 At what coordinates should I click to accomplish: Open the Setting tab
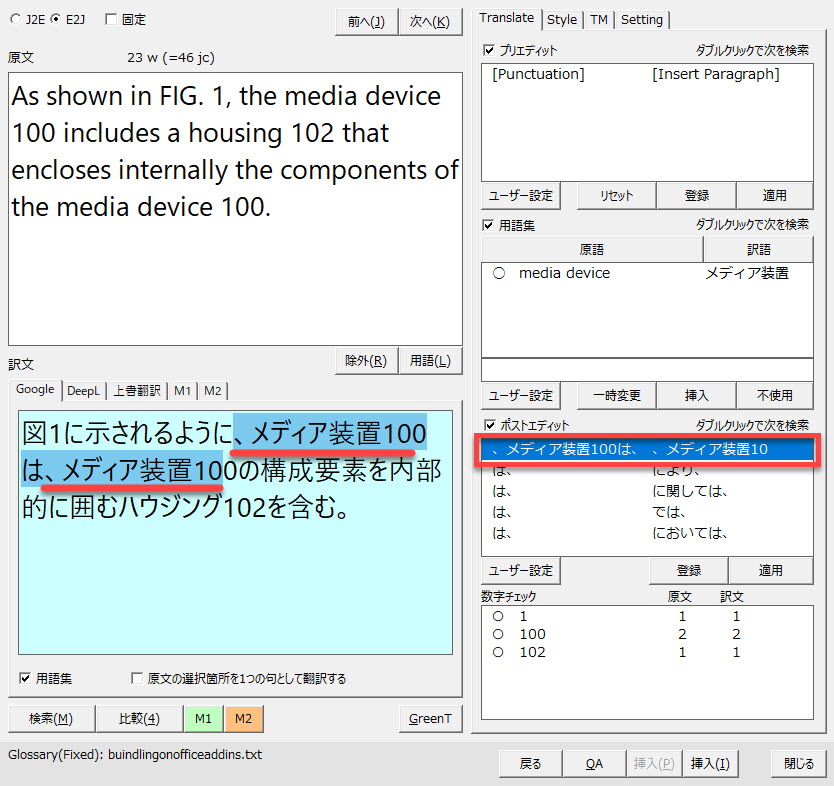[641, 19]
